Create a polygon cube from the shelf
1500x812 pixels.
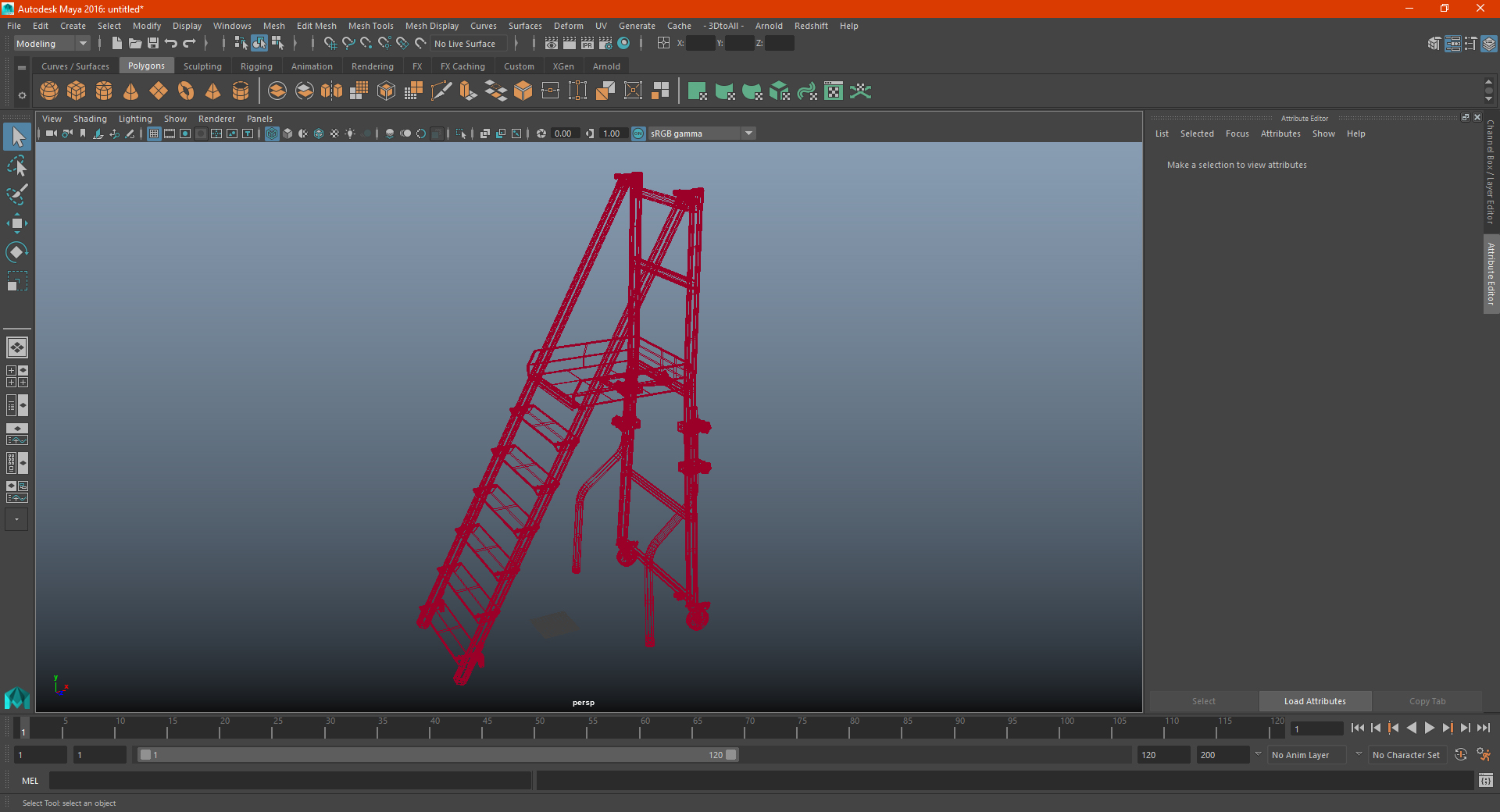pyautogui.click(x=77, y=91)
